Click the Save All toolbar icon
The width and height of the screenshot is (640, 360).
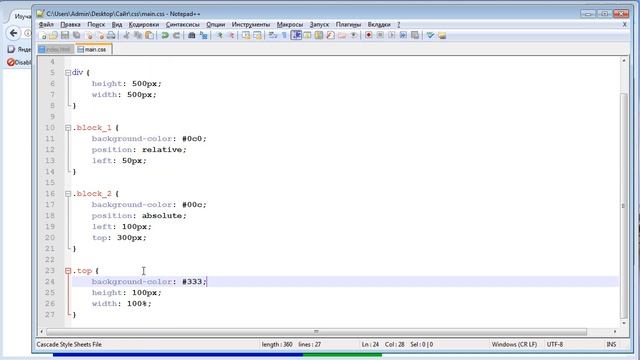(76, 36)
